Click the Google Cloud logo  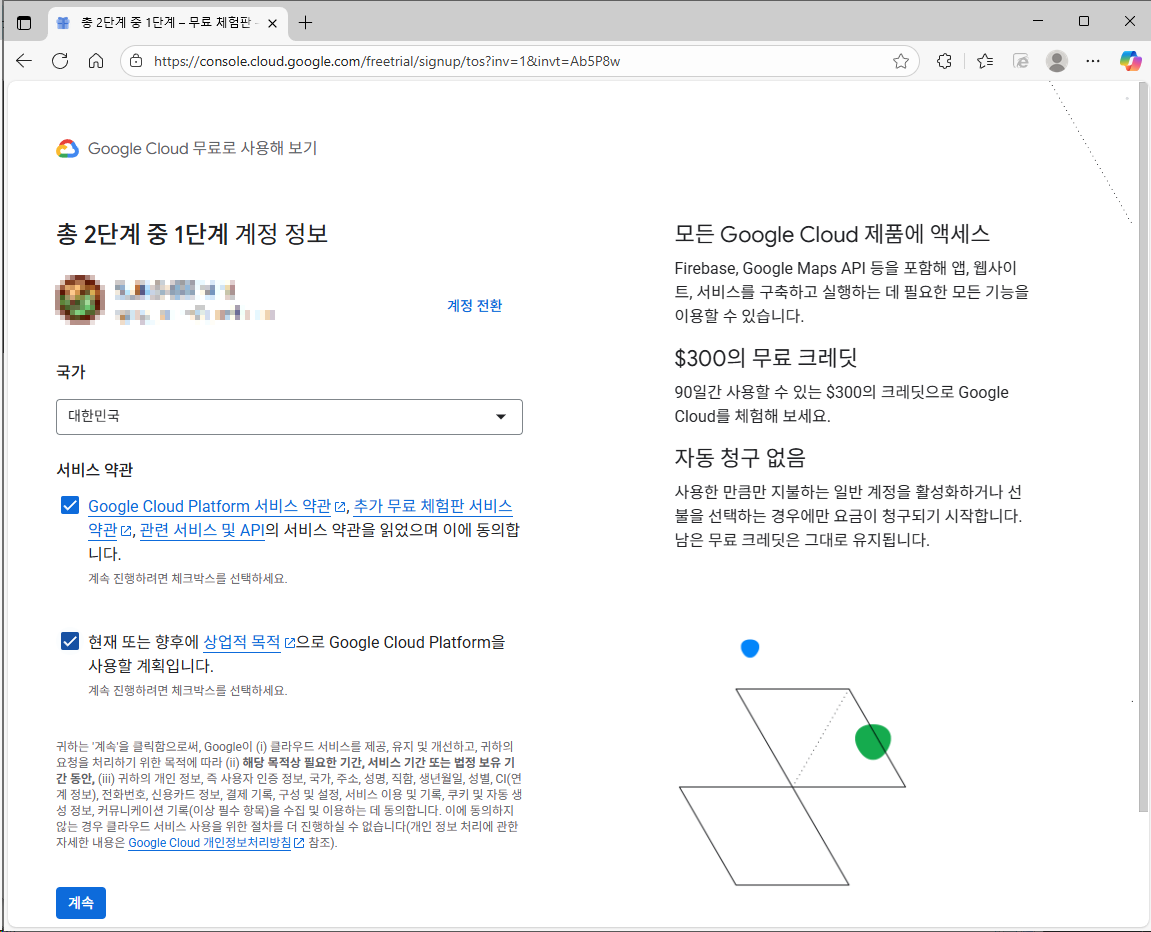68,148
